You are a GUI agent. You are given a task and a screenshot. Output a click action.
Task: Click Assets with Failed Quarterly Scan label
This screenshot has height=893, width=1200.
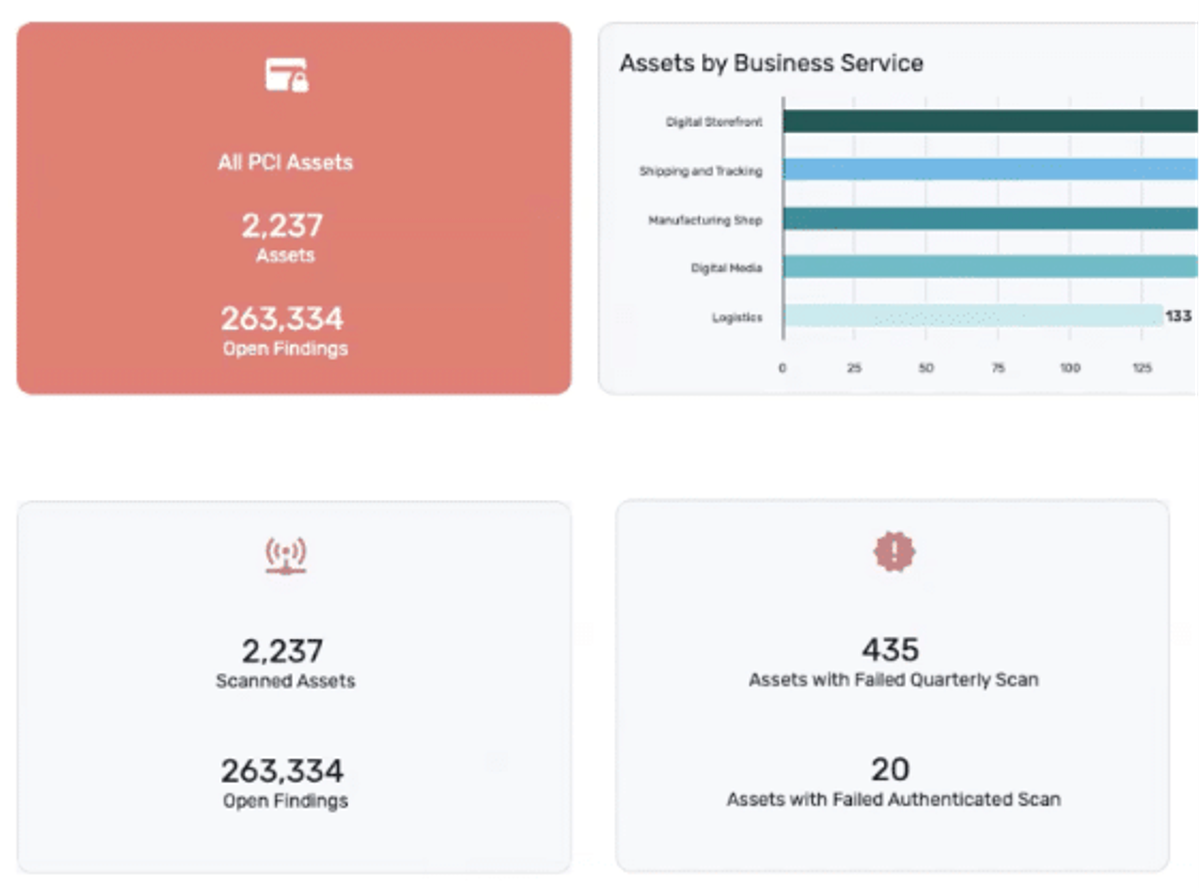point(894,680)
